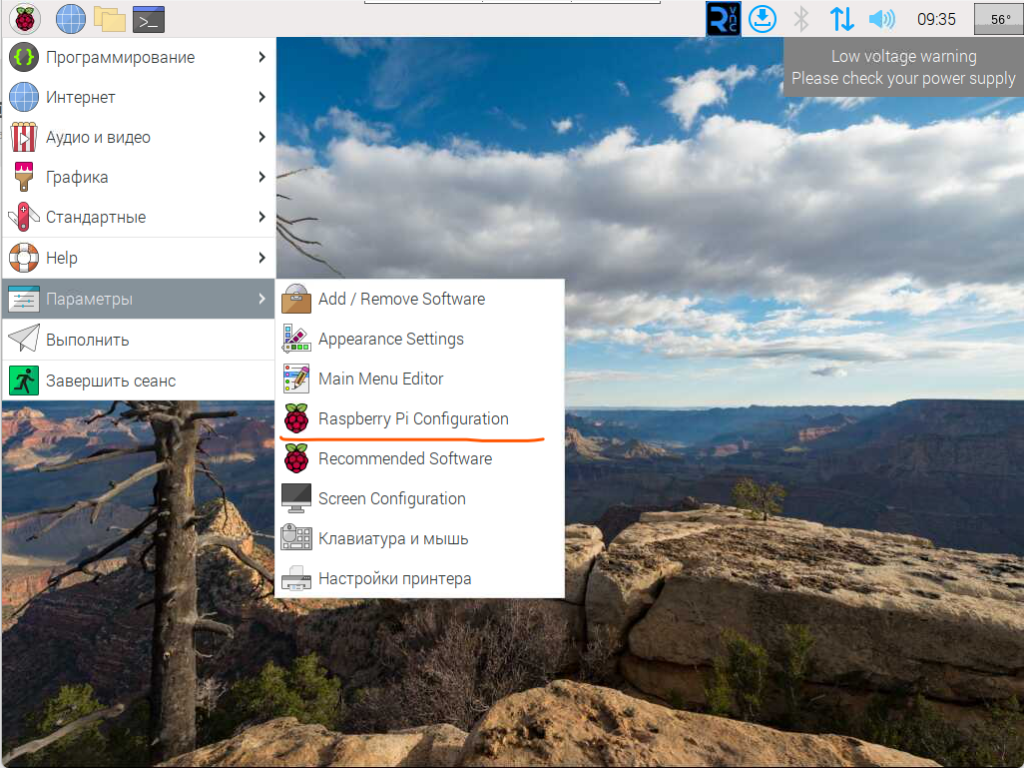
Task: Click the 09:35 clock in panel
Action: click(x=936, y=20)
